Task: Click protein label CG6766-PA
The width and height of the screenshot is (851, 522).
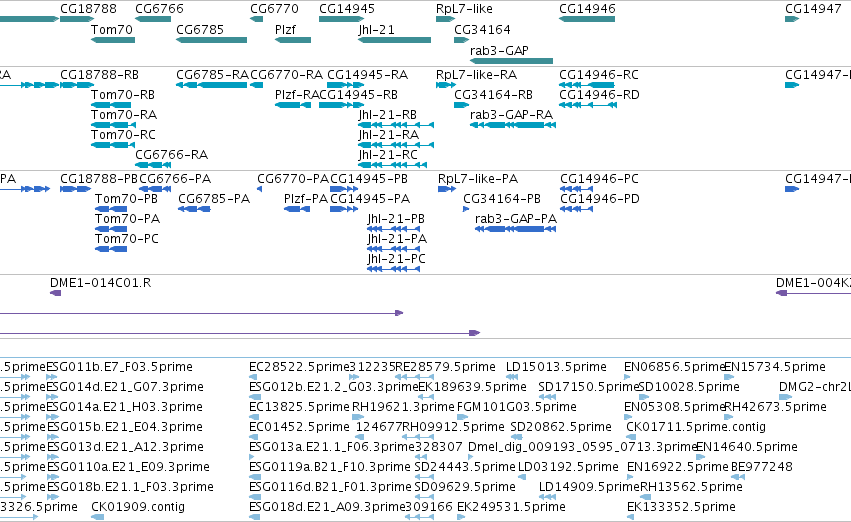Action: pos(175,179)
